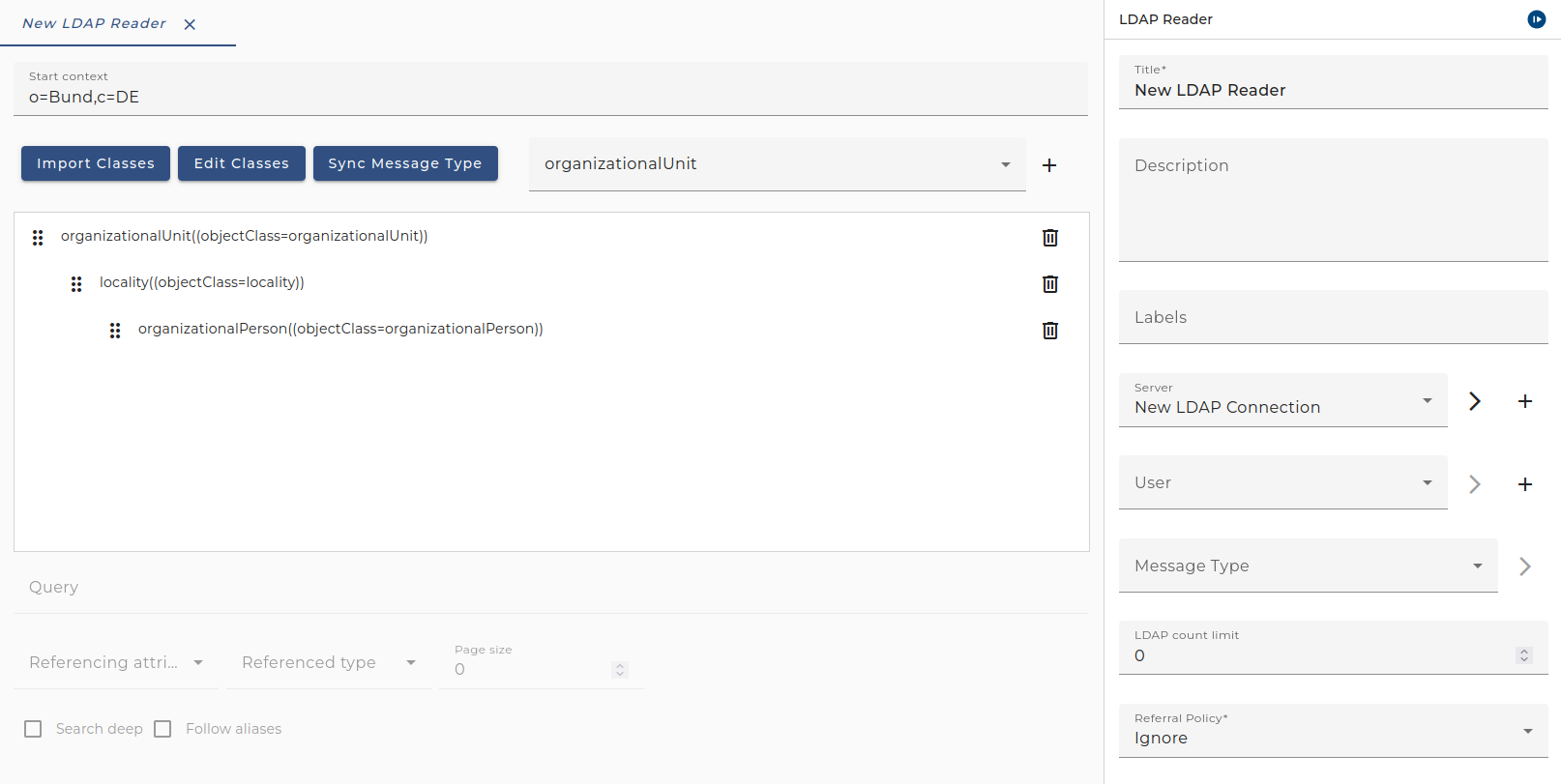The width and height of the screenshot is (1561, 784).
Task: Adjust Page size stepper arrows
Action: (620, 669)
